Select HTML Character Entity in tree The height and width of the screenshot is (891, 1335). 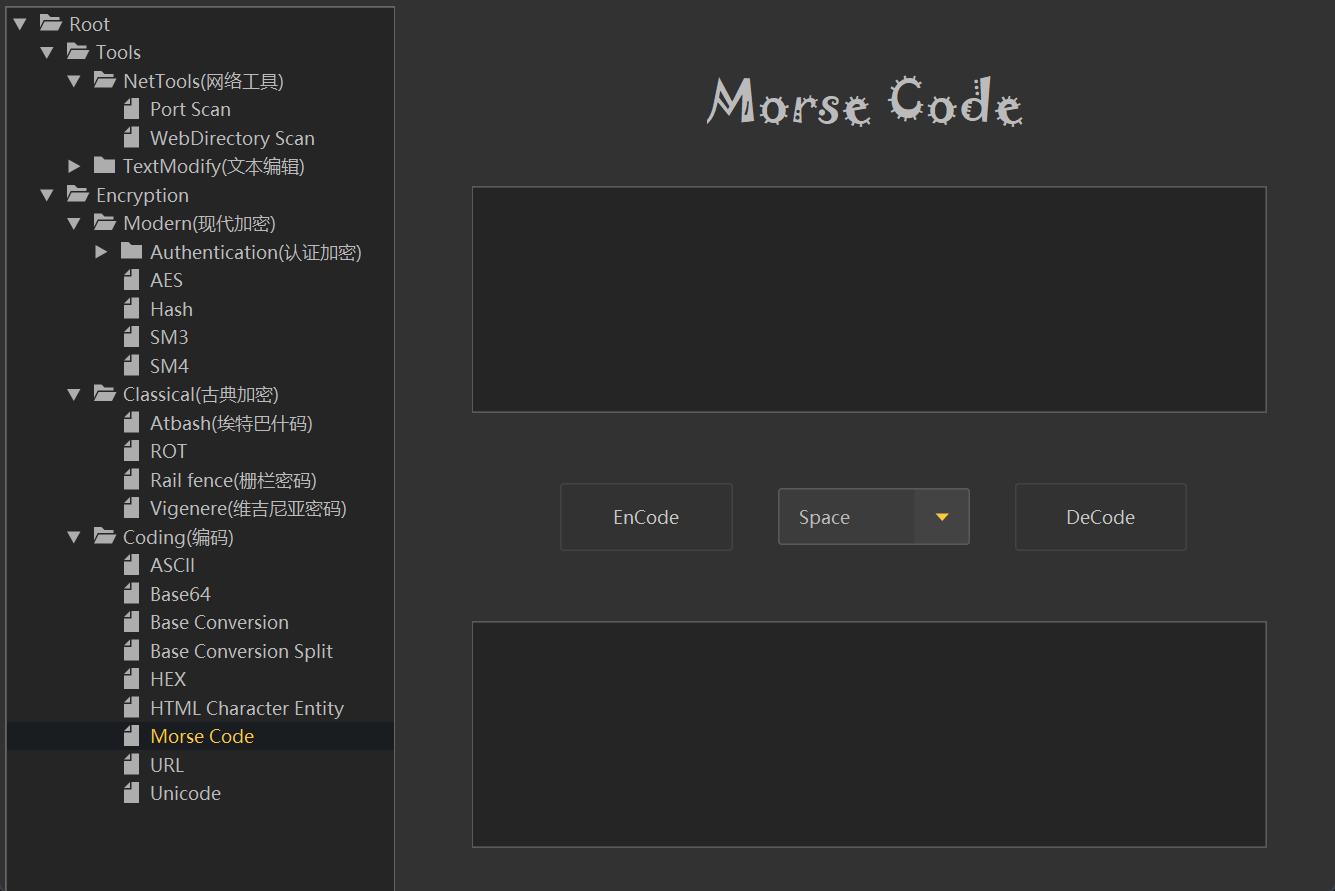click(x=246, y=708)
